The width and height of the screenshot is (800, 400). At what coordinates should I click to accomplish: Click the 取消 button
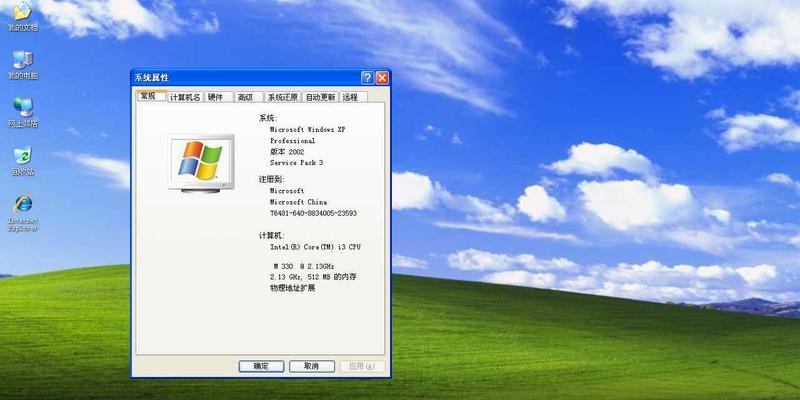[x=312, y=366]
